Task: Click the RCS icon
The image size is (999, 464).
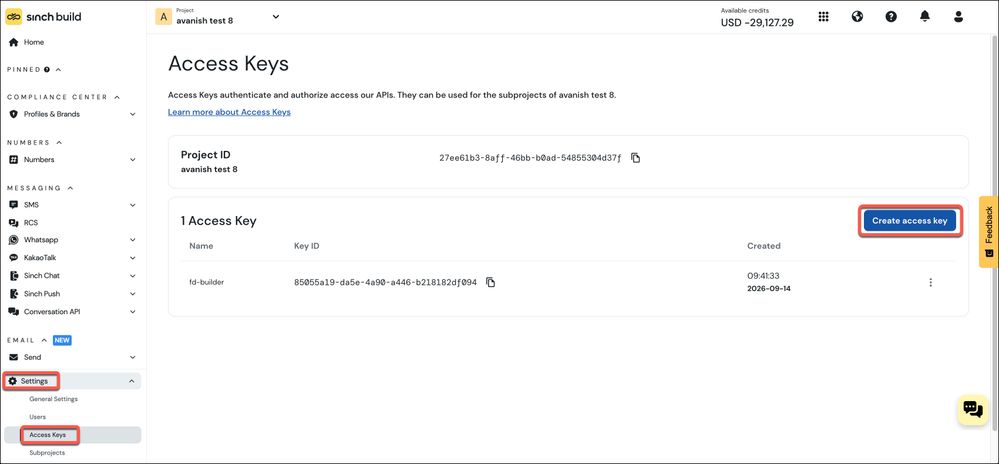Action: [13, 222]
